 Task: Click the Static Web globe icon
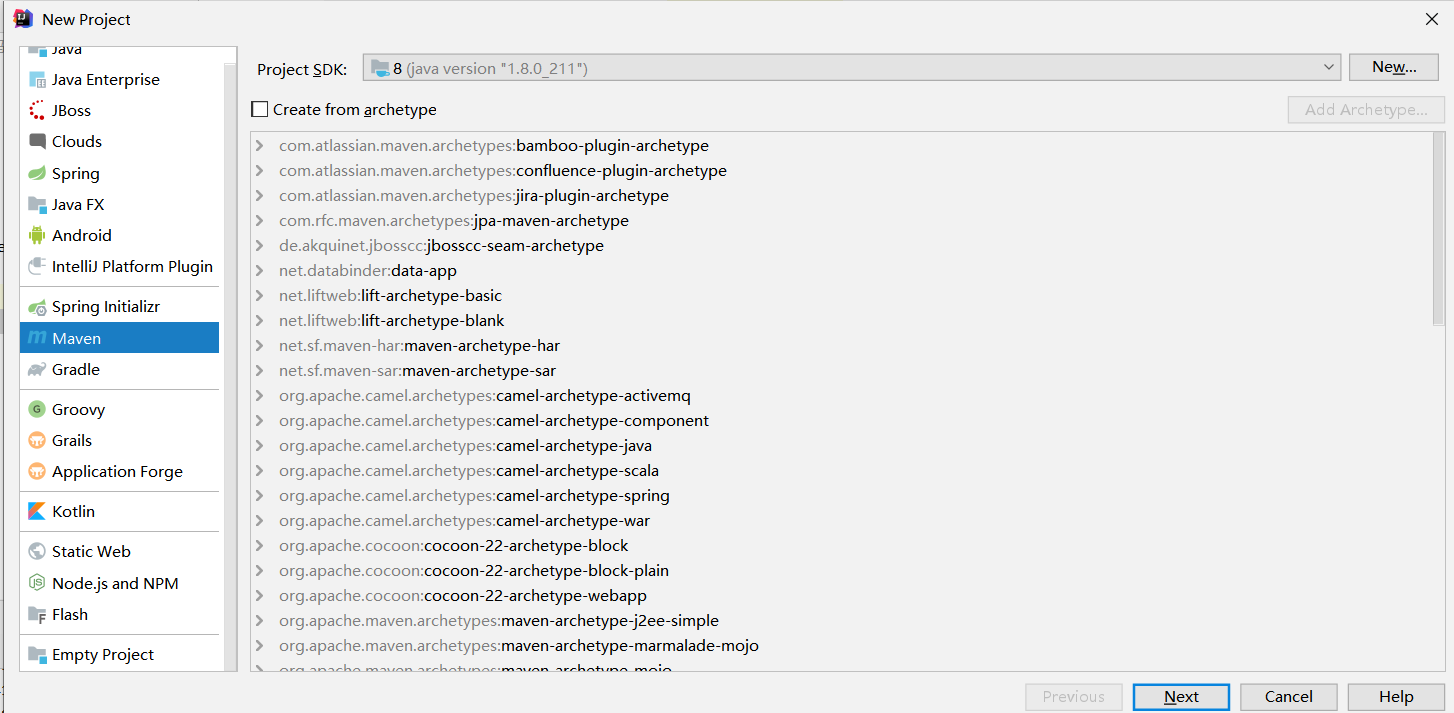[x=37, y=552]
